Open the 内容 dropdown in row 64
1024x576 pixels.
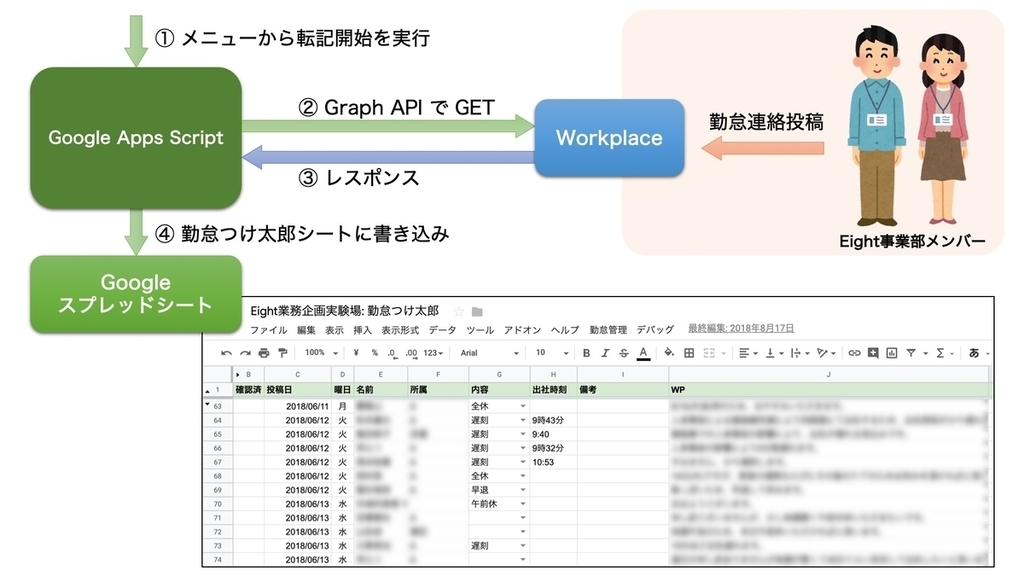tap(523, 421)
